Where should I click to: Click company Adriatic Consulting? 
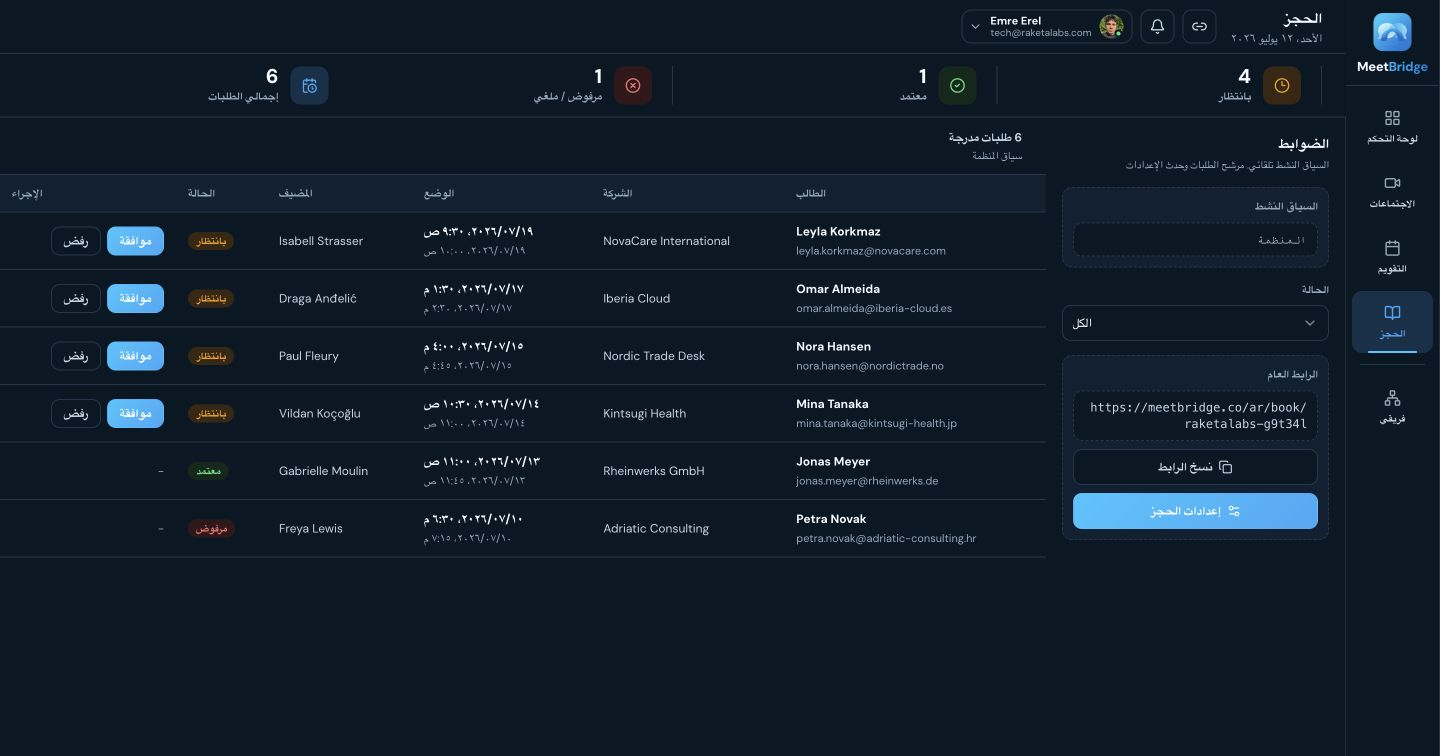tap(656, 529)
